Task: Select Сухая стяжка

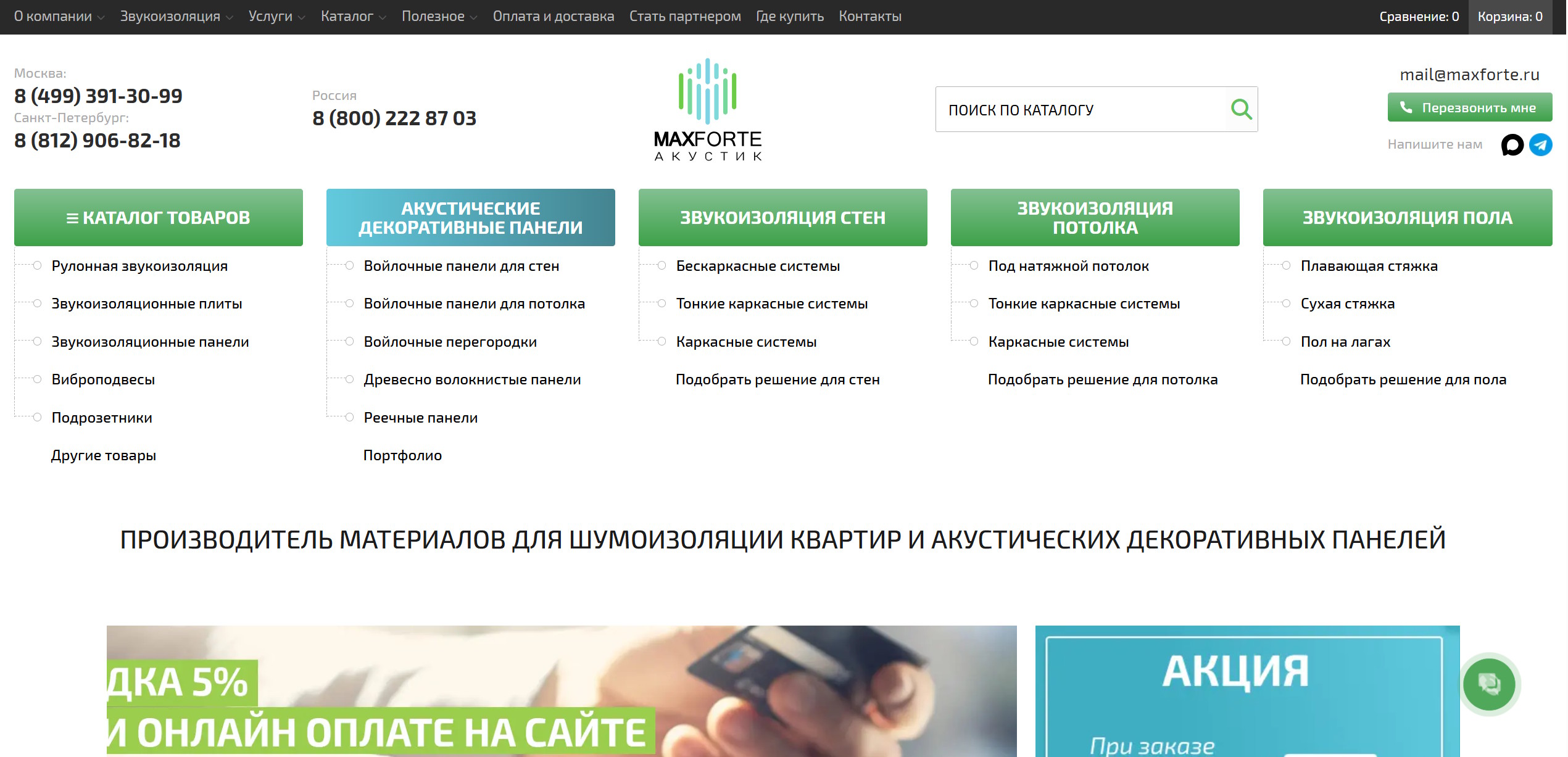Action: [x=1348, y=304]
